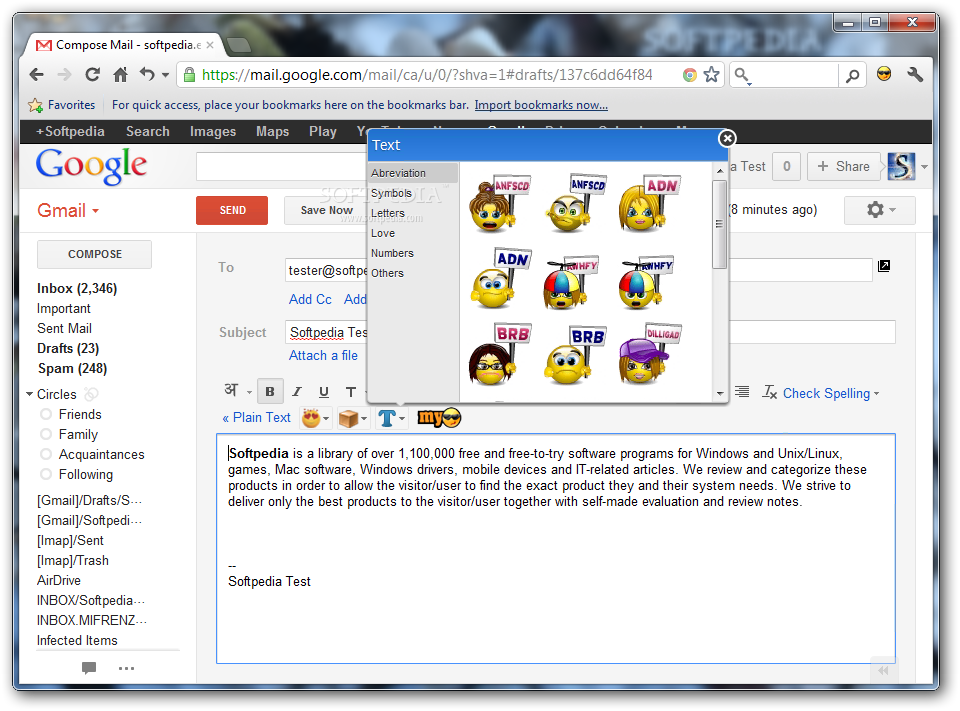Insert the first ANFSCD lady emoticon
The height and width of the screenshot is (711, 960).
coord(499,203)
